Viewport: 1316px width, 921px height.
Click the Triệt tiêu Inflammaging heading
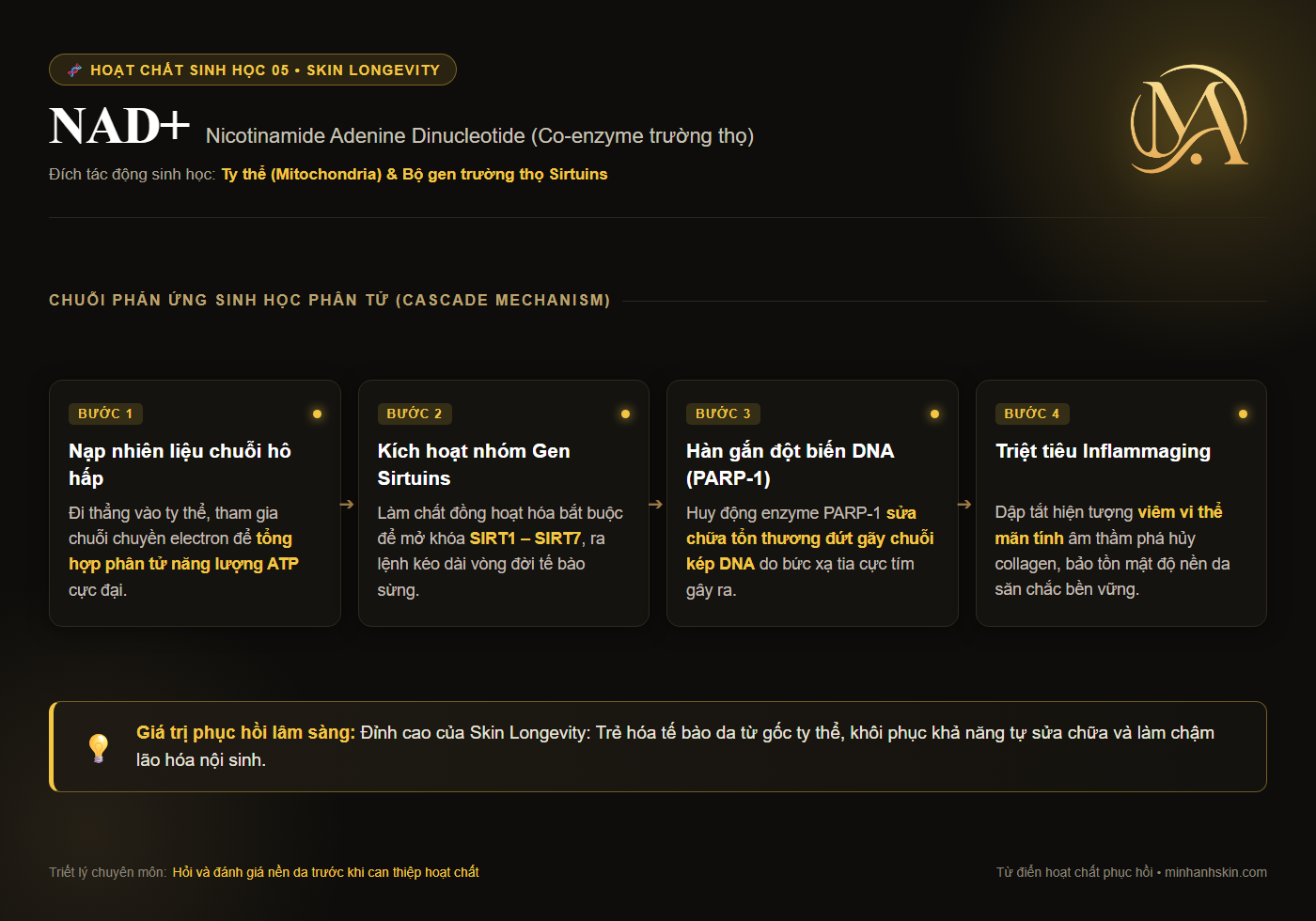[x=1103, y=451]
